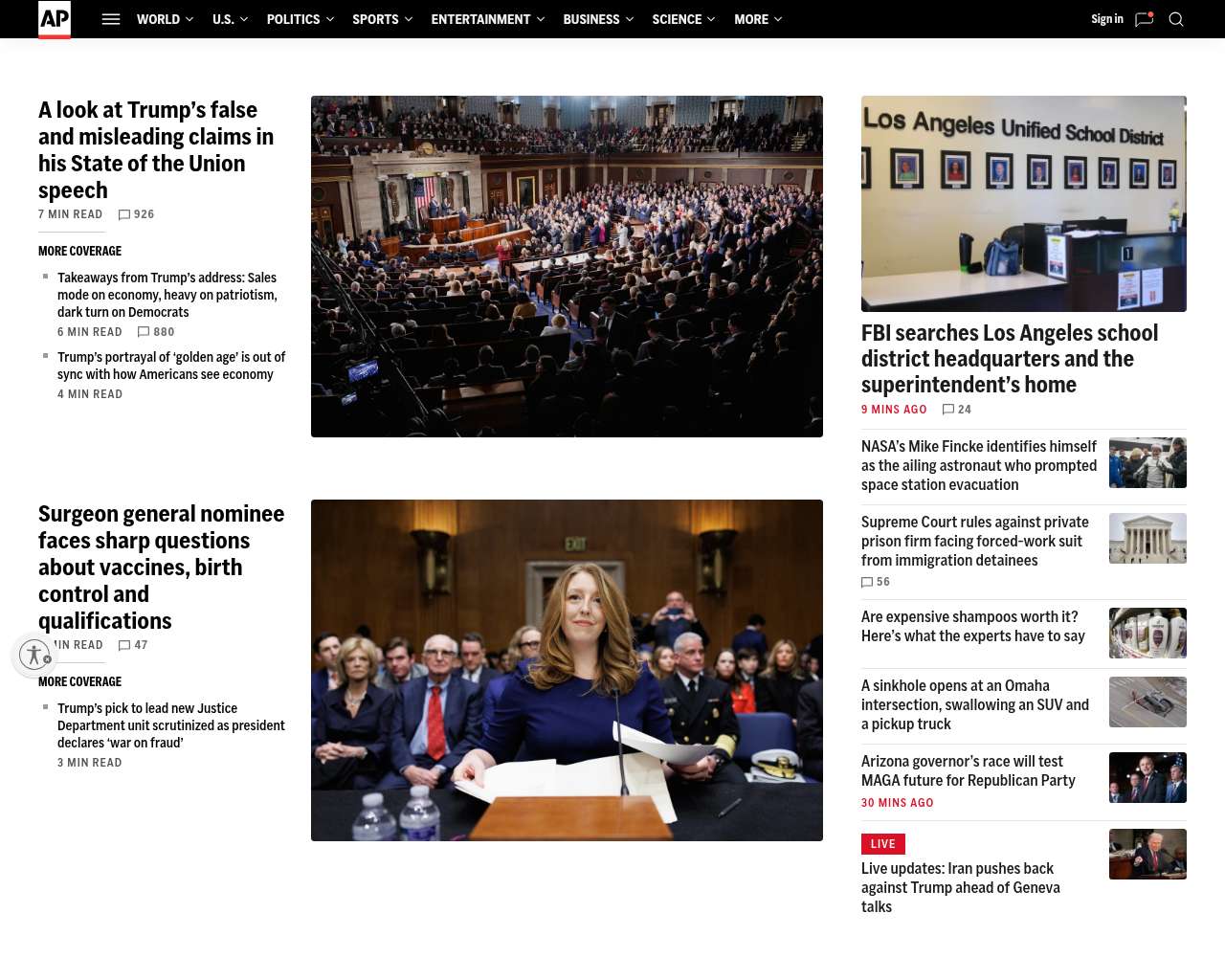Open the State of the Union chamber photo
The width and height of the screenshot is (1225, 980).
pos(567,266)
